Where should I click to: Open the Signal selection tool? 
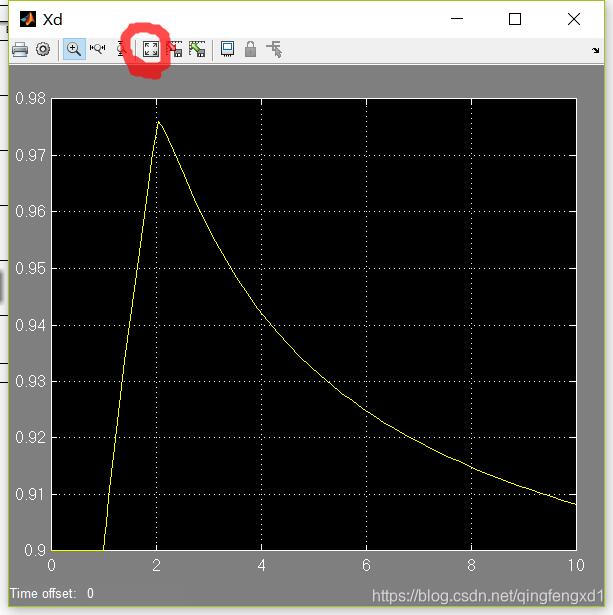274,49
